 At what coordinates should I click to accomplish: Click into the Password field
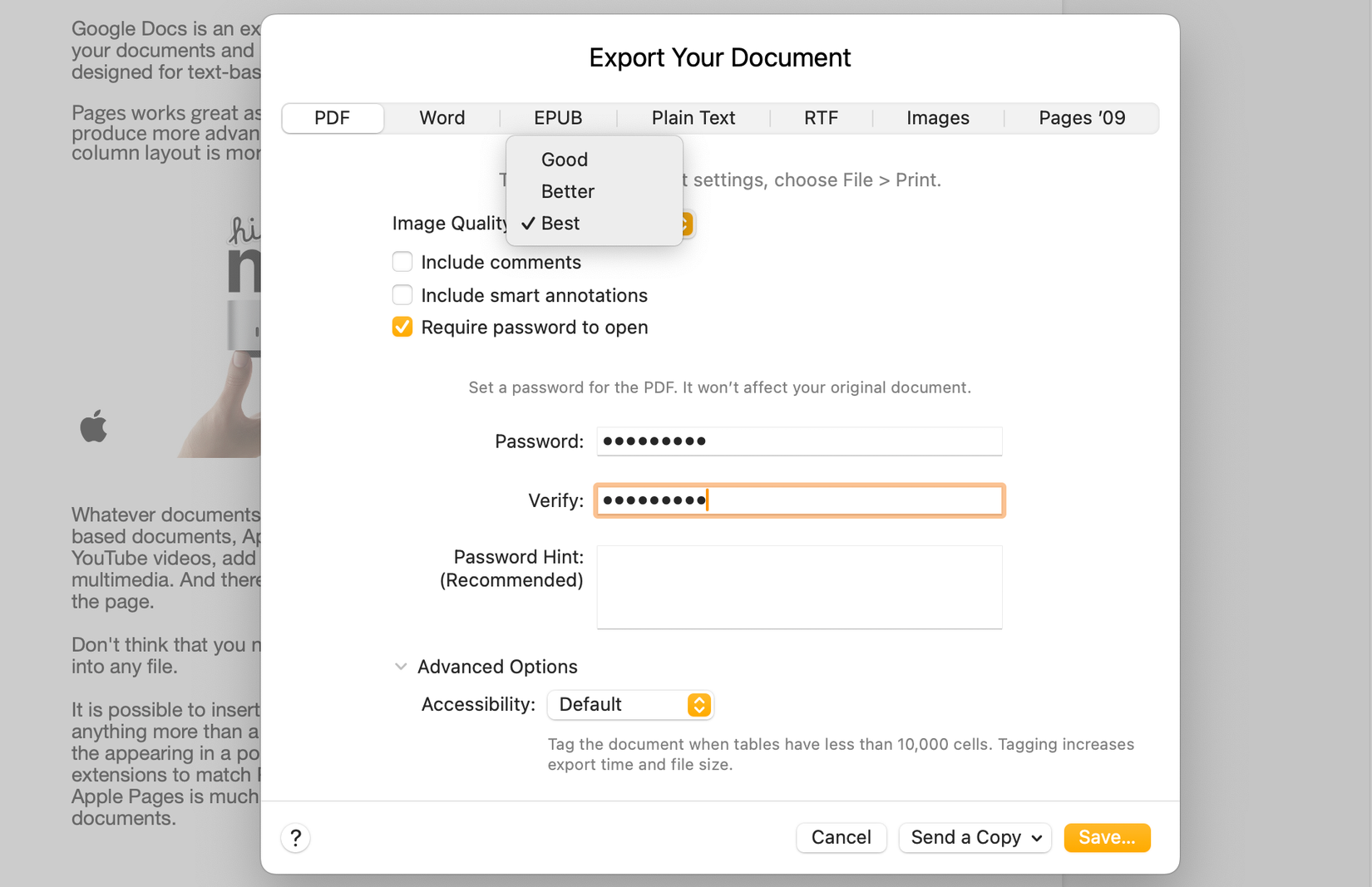tap(799, 441)
